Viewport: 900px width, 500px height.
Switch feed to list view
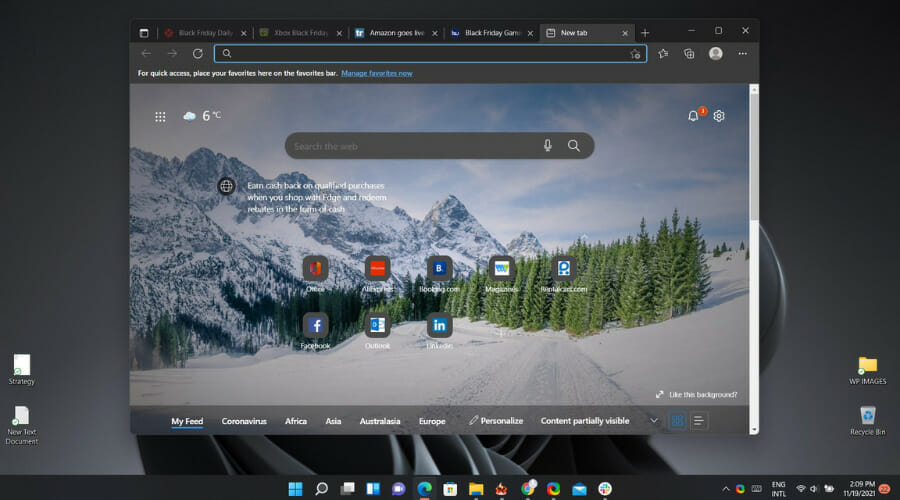[x=699, y=421]
